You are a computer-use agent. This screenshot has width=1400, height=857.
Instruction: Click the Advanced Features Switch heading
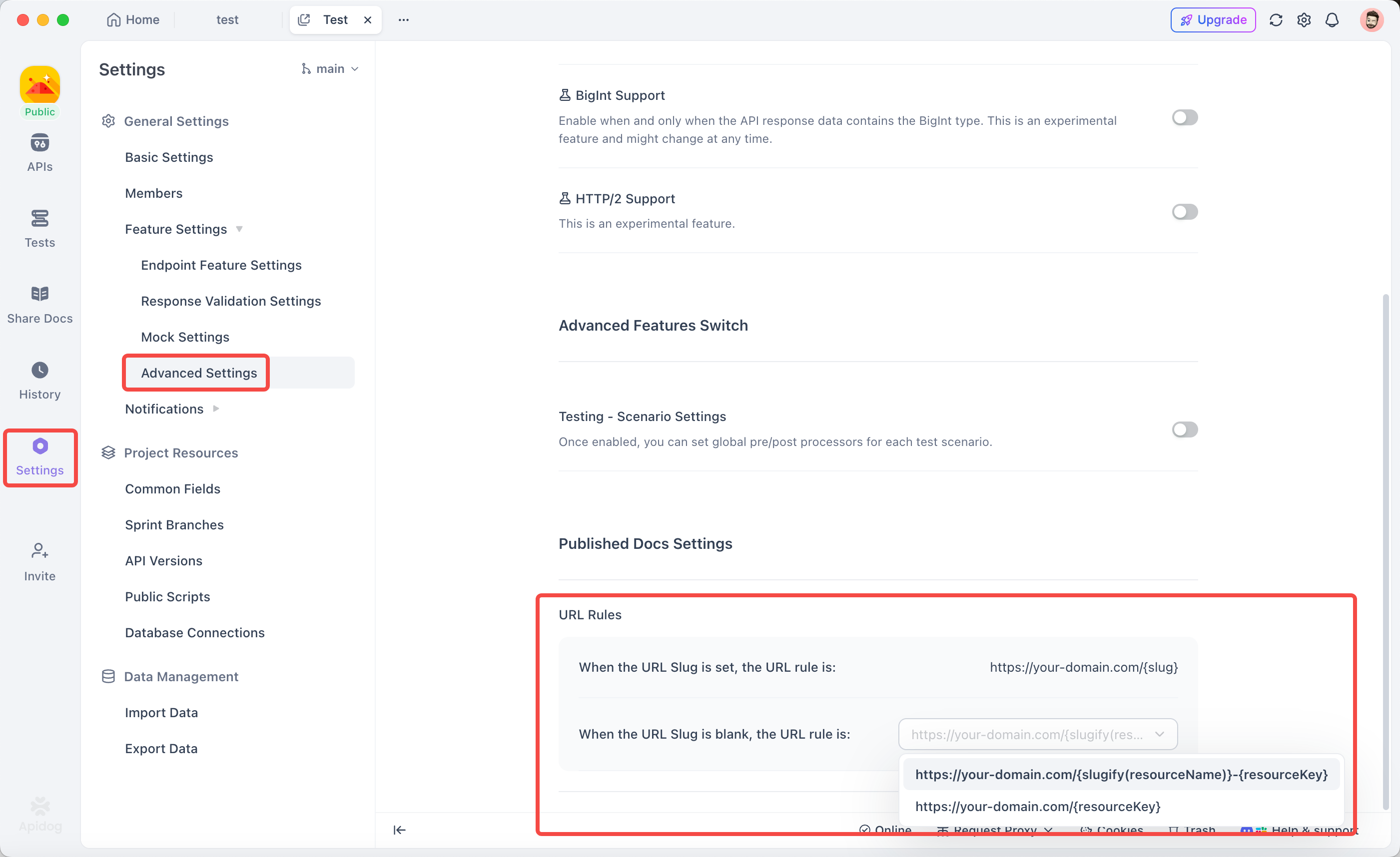tap(653, 326)
